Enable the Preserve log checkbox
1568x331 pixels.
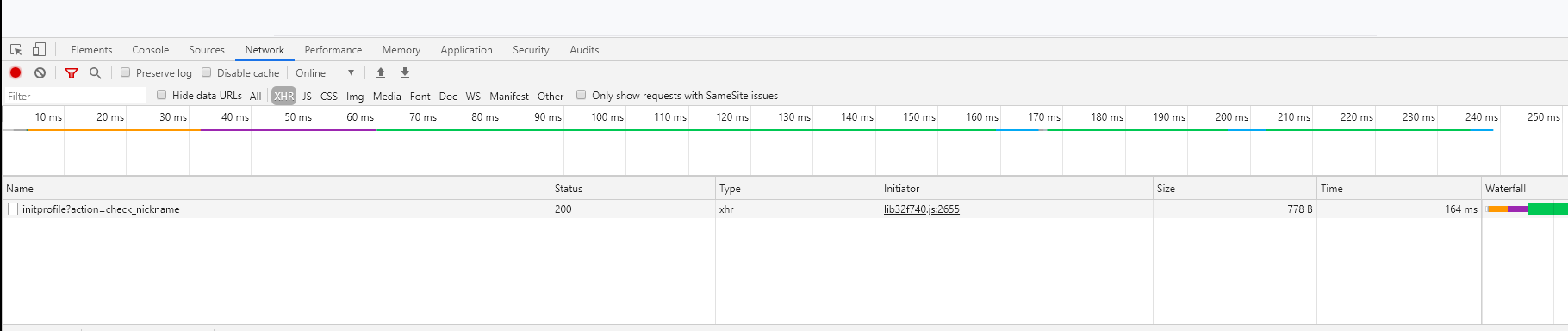click(126, 72)
